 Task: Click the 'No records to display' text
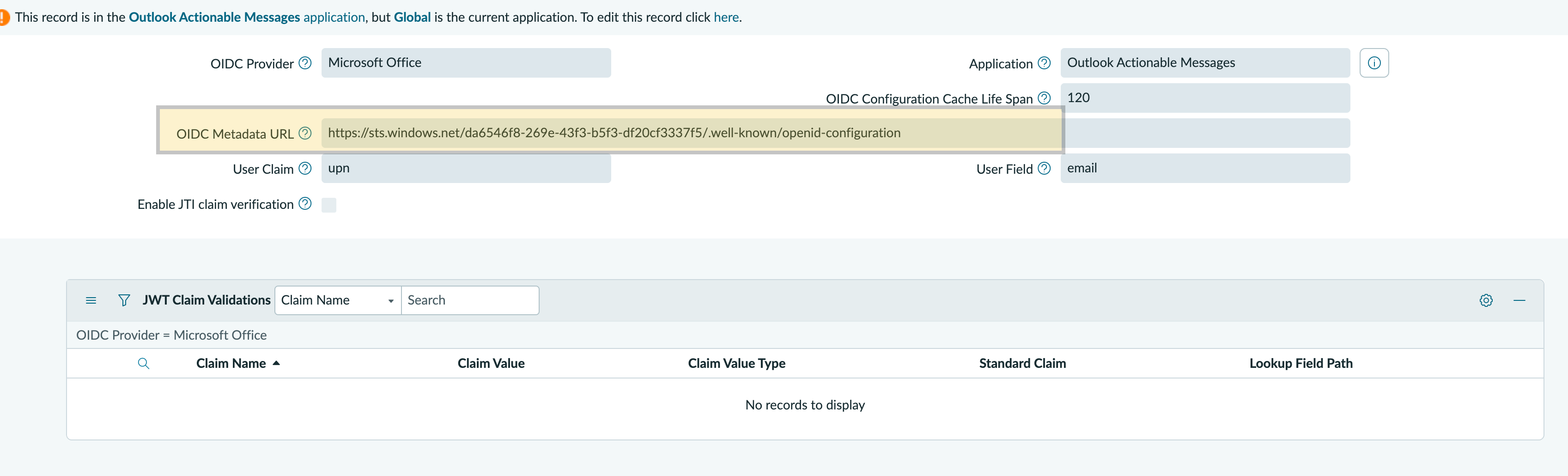pyautogui.click(x=805, y=405)
